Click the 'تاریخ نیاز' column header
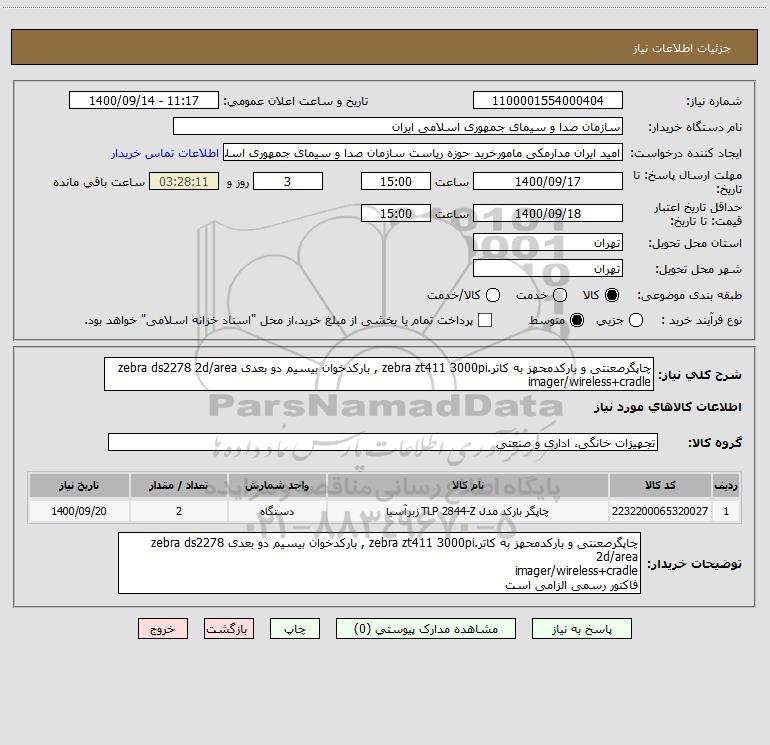Image resolution: width=770 pixels, height=745 pixels. [79, 485]
